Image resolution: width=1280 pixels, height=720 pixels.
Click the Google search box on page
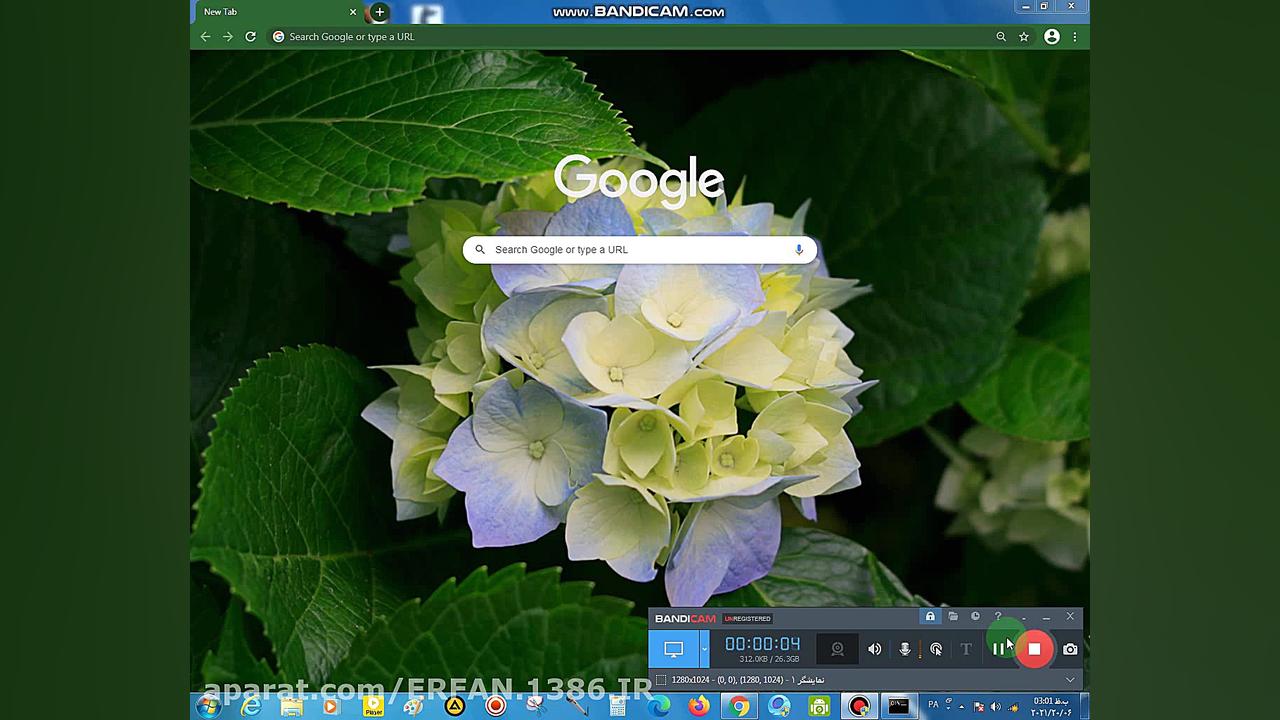(640, 250)
